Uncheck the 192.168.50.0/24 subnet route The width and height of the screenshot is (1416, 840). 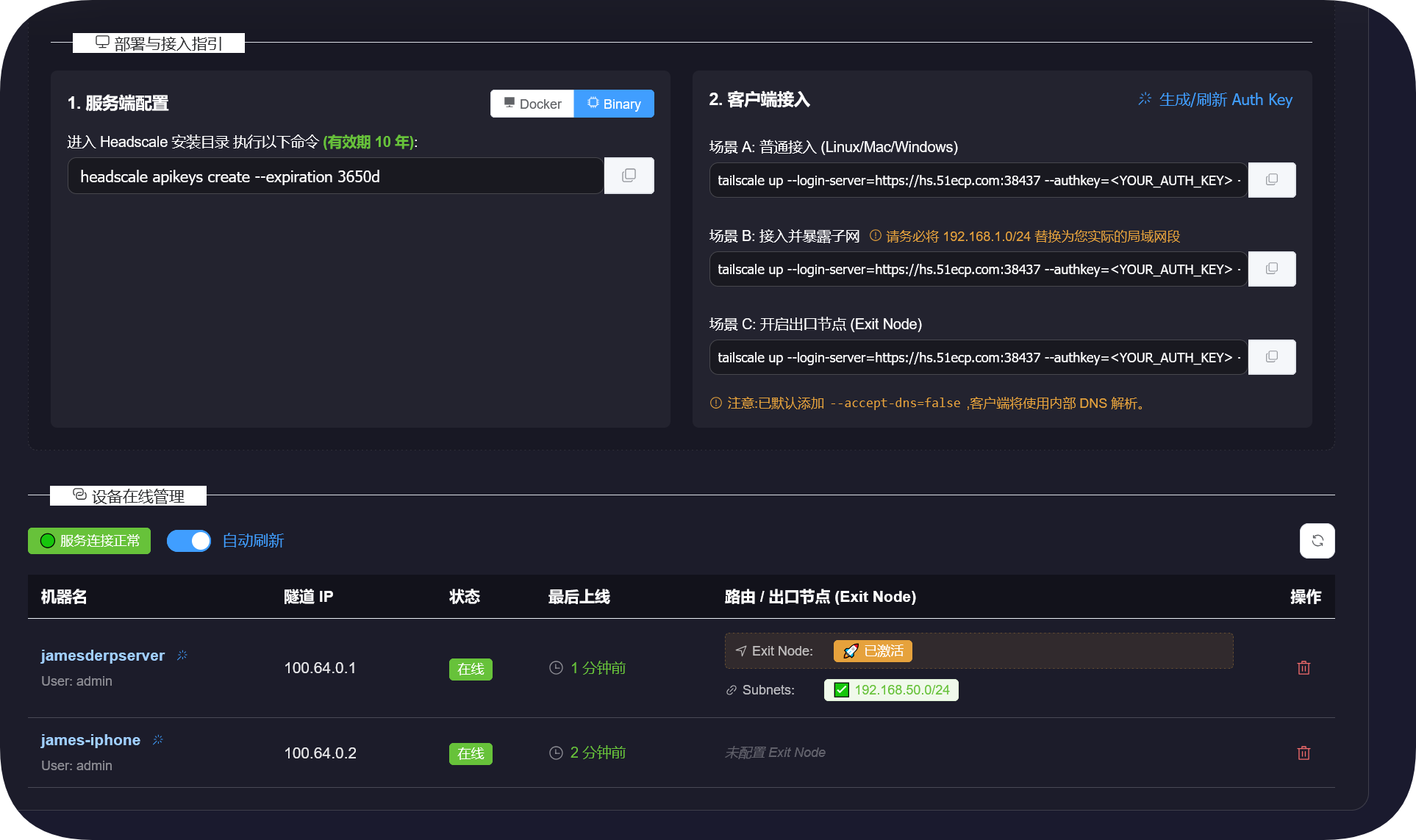coord(842,690)
